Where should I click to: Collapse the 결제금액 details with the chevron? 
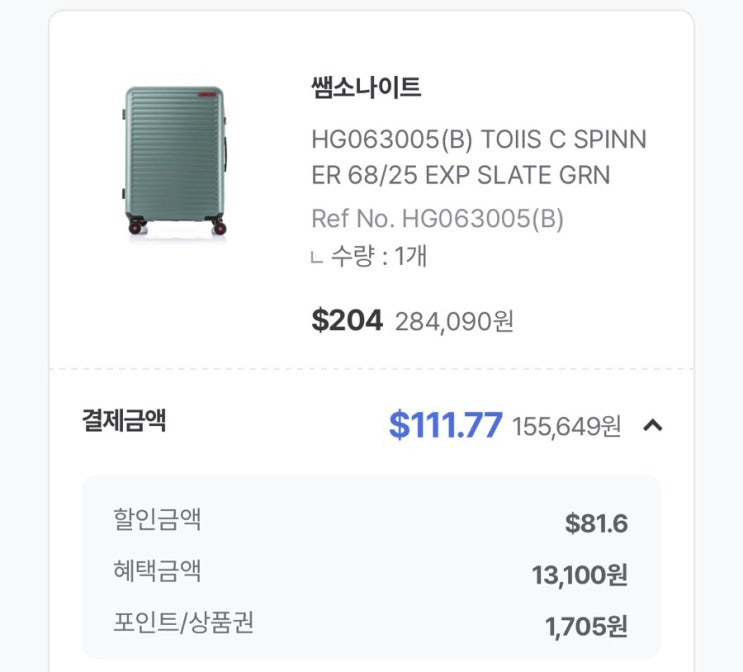coord(652,426)
